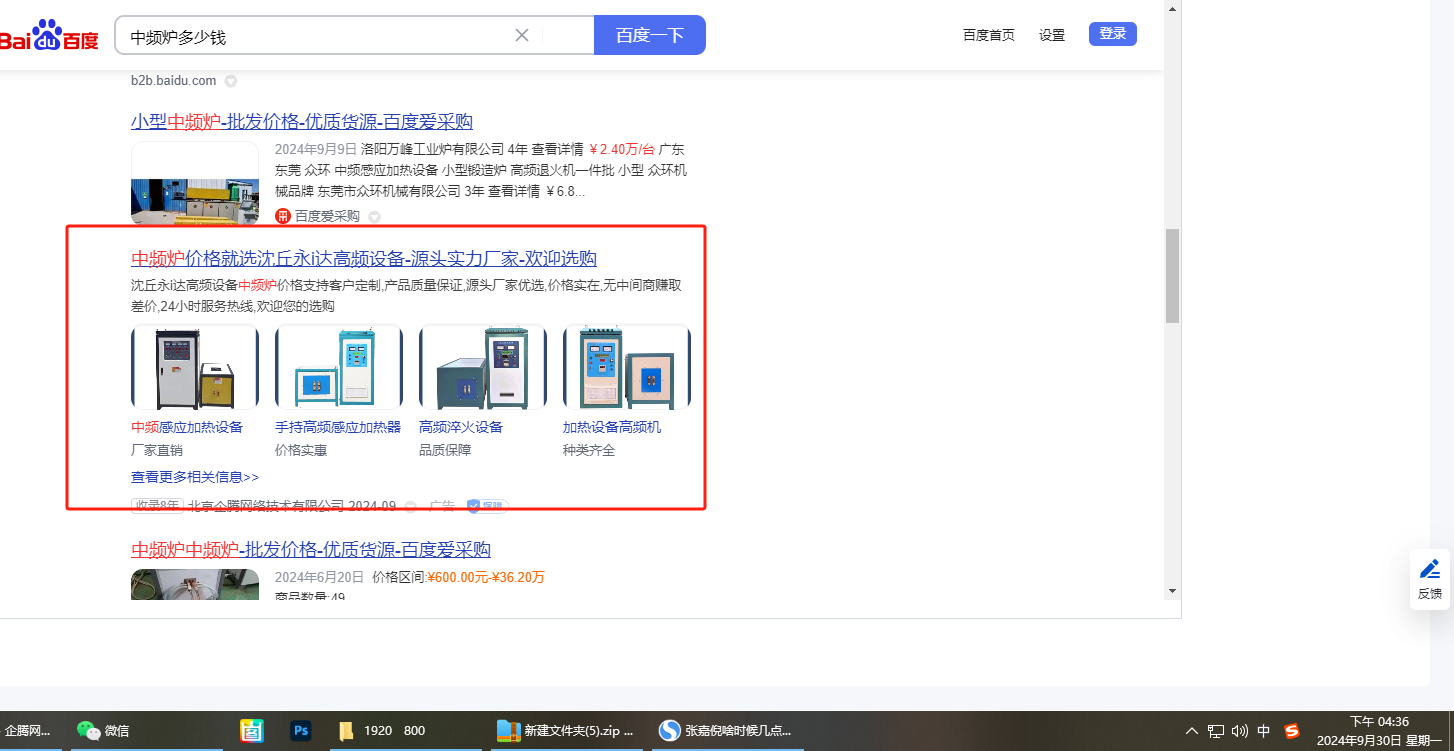1454x751 pixels.
Task: Open the image viewer app on the taskbar
Action: click(x=252, y=731)
